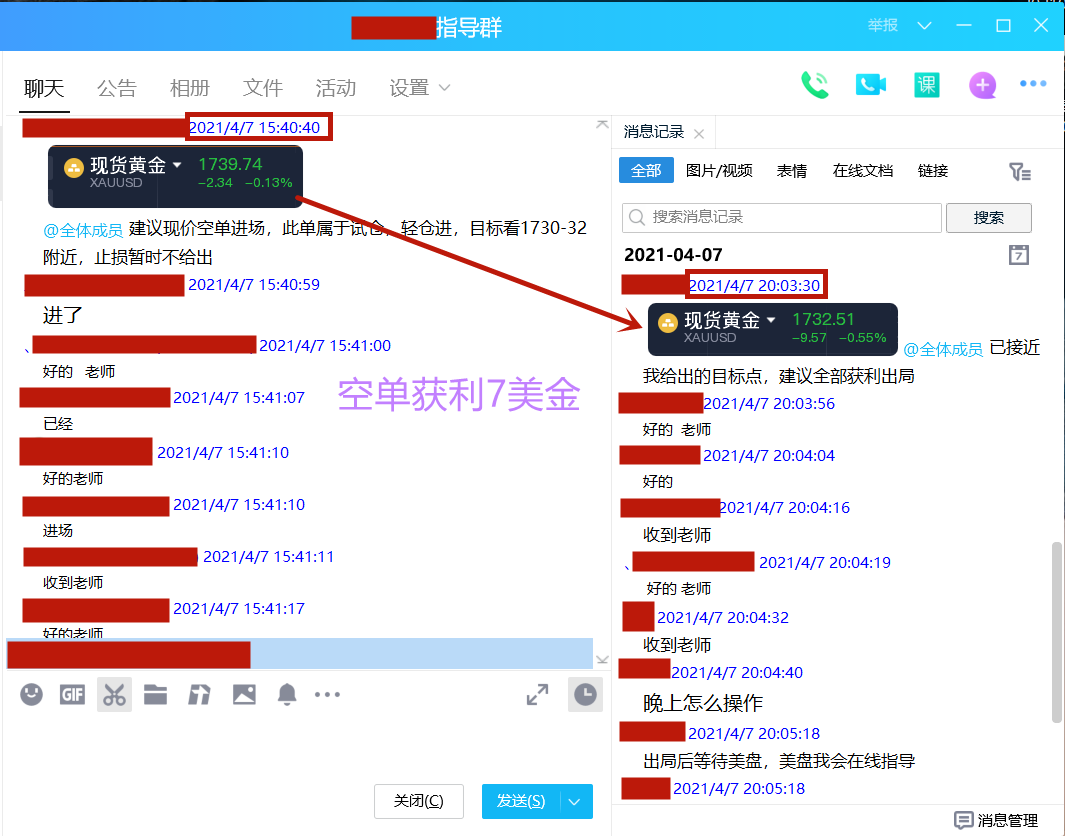Start a voice call with the group
This screenshot has width=1065, height=836.
[x=814, y=85]
